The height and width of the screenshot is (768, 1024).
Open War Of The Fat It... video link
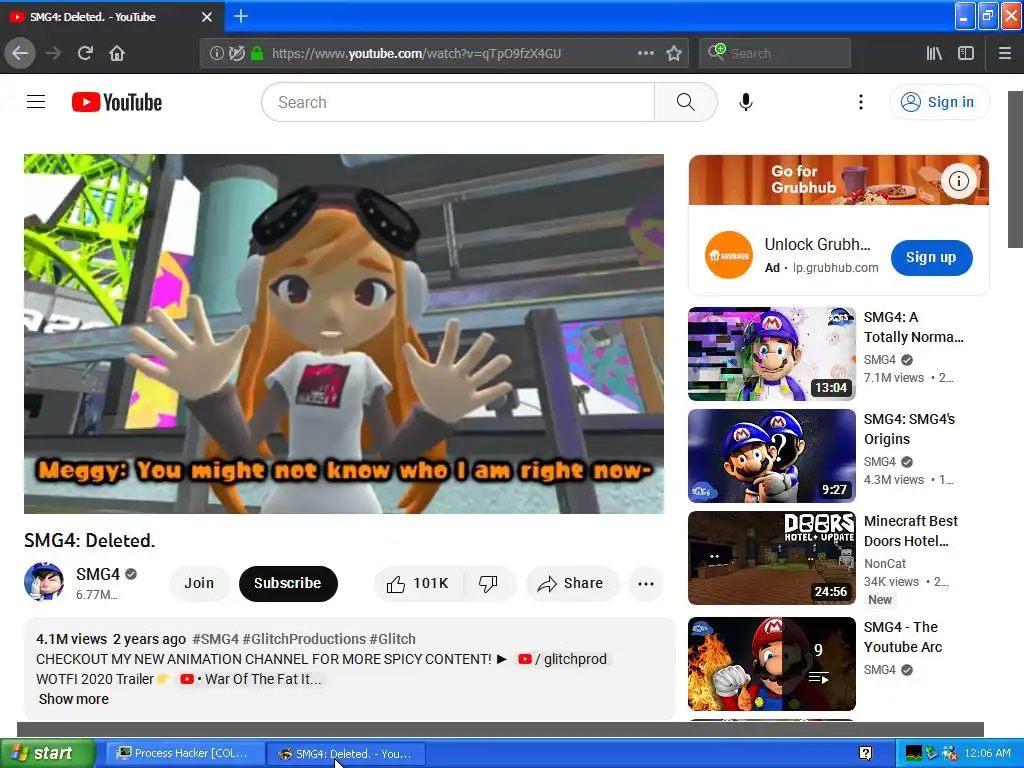coord(252,679)
